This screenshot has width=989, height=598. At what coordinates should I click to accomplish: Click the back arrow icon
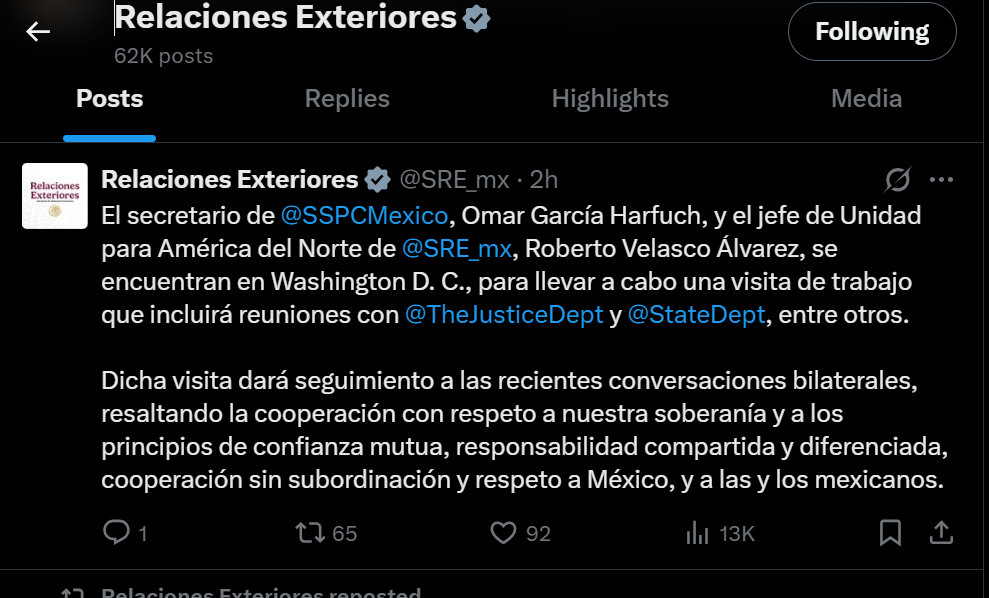pyautogui.click(x=38, y=32)
